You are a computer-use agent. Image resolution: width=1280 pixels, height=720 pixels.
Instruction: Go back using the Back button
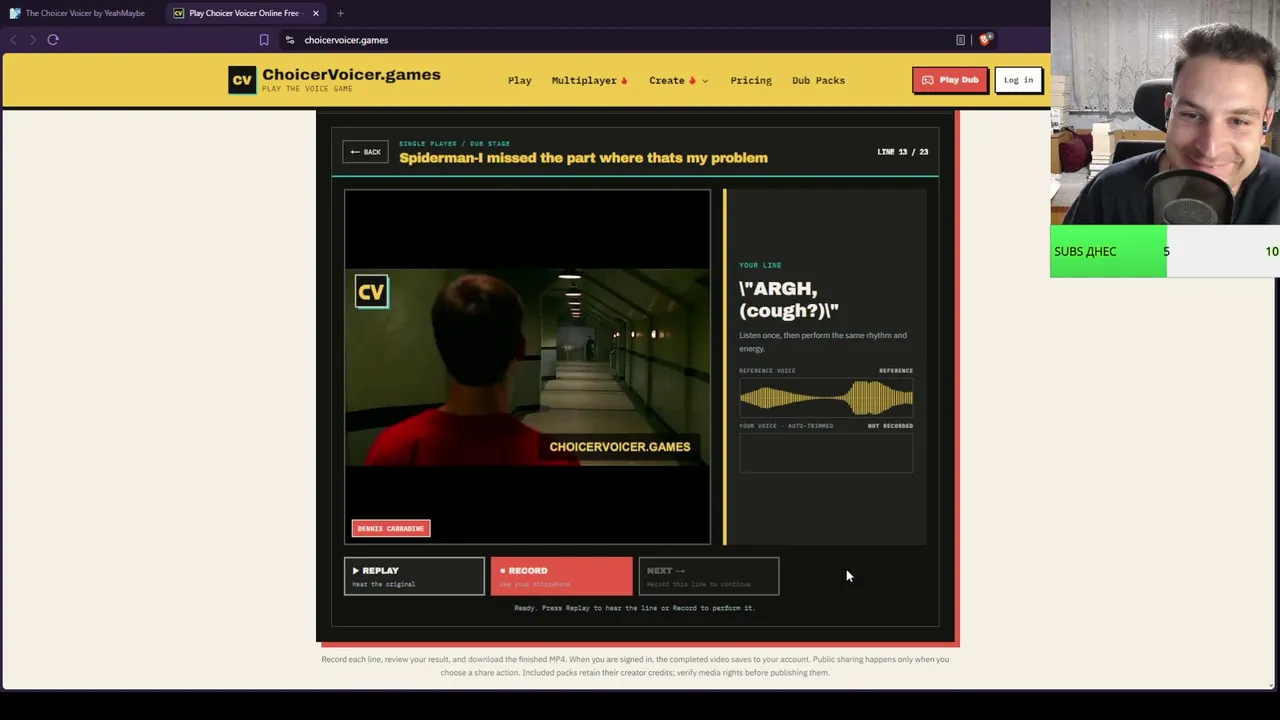click(x=365, y=152)
